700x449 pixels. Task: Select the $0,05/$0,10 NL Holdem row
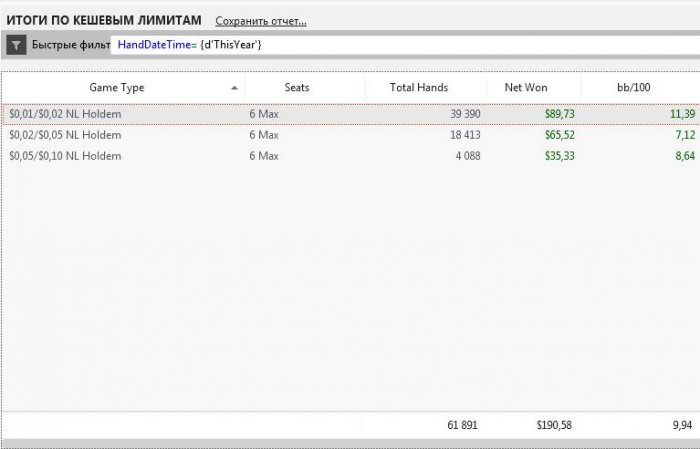coord(350,156)
